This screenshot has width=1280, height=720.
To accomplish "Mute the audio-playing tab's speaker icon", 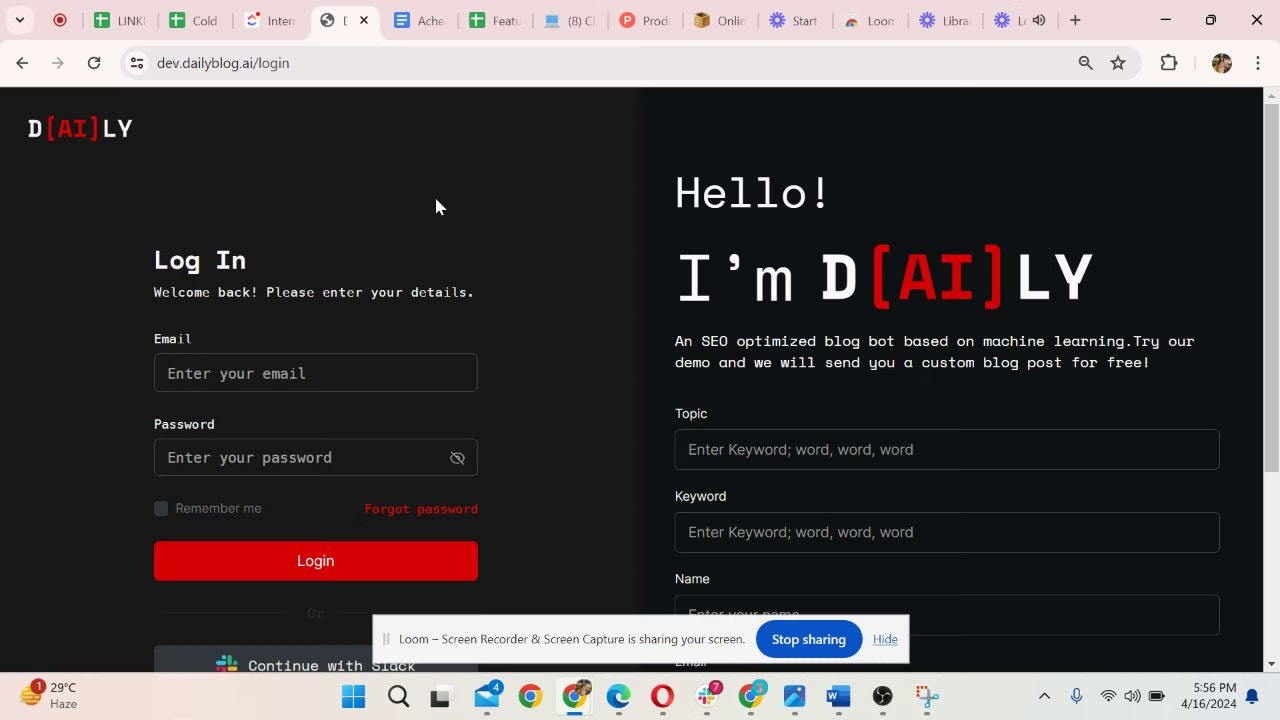I will [x=1038, y=19].
